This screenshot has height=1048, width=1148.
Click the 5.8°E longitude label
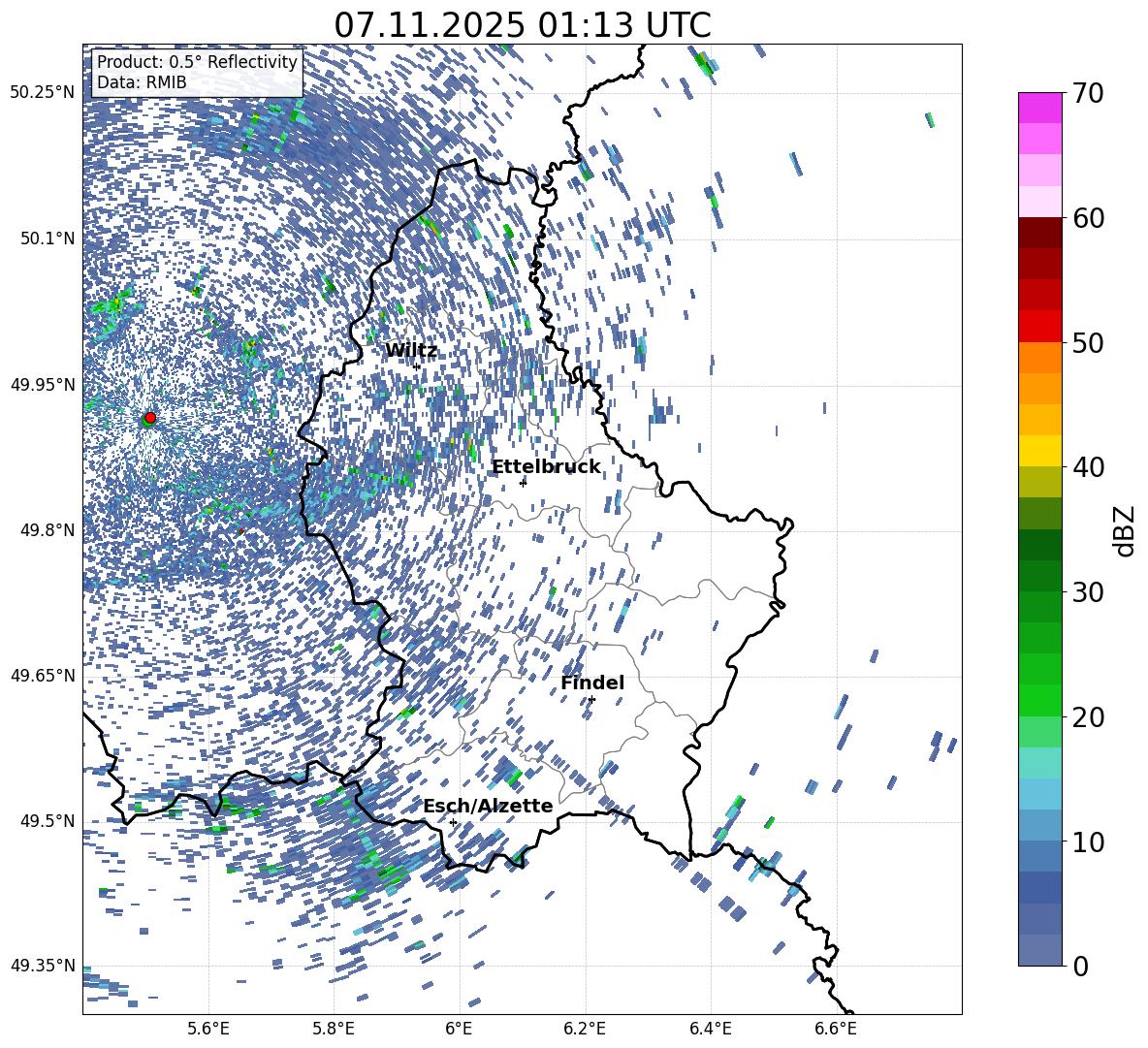[334, 1030]
